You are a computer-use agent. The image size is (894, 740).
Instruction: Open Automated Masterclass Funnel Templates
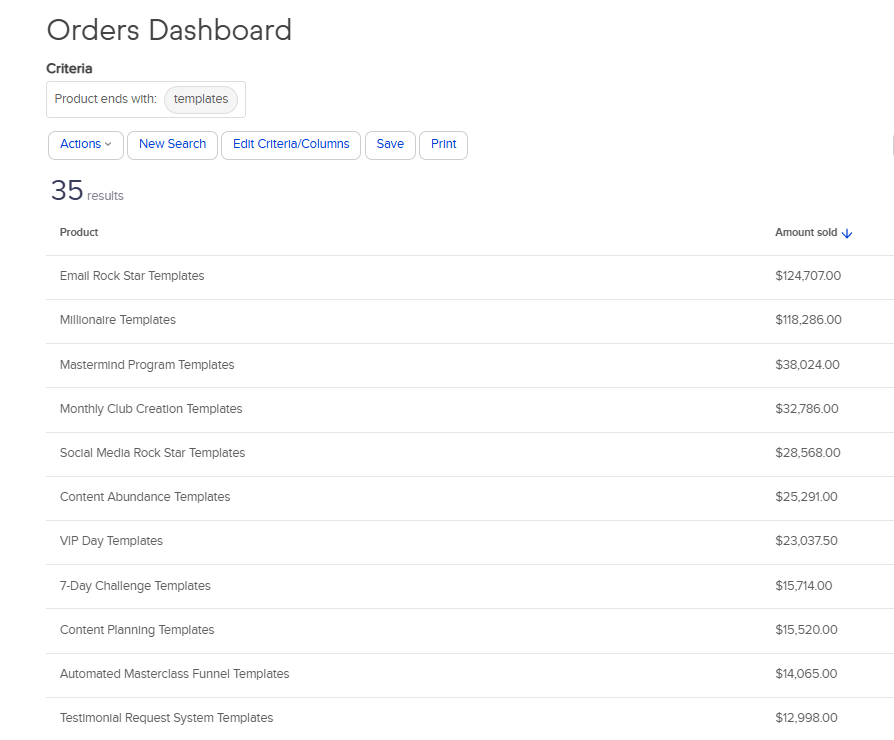pyautogui.click(x=175, y=674)
